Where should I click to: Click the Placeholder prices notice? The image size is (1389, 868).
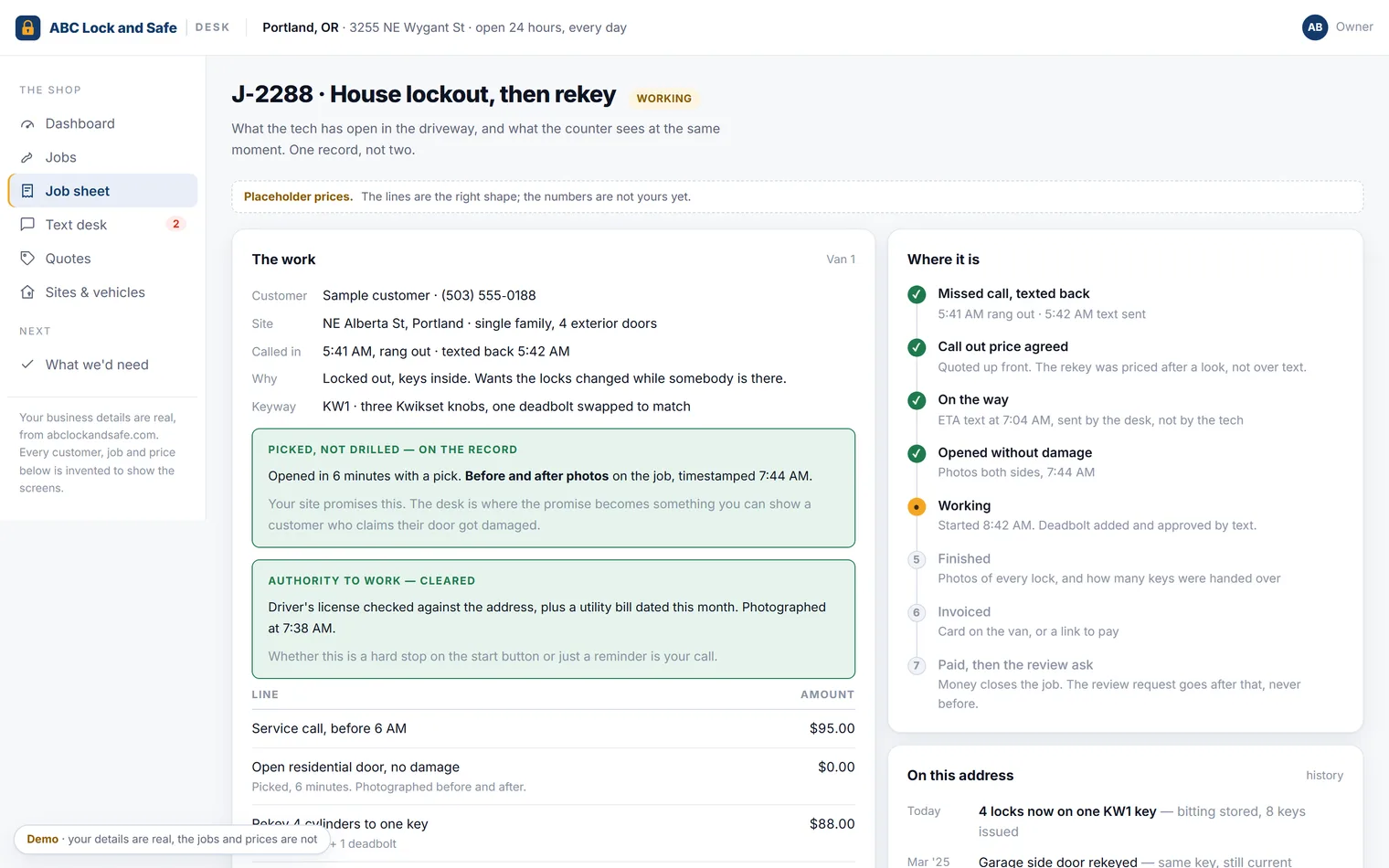[x=797, y=196]
